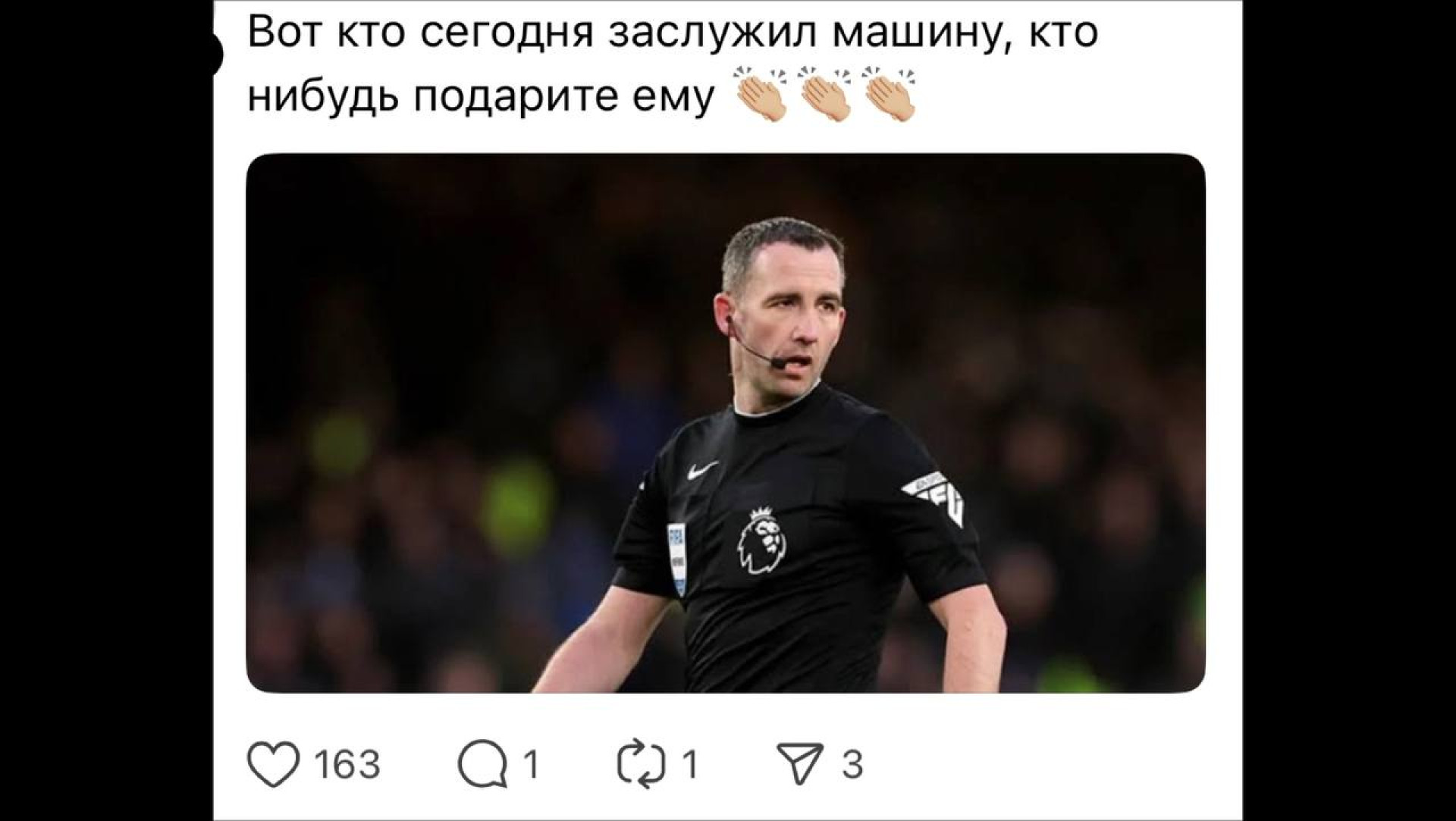Click the text "нибудь подарите ему"
The image size is (1456, 821).
tap(482, 98)
